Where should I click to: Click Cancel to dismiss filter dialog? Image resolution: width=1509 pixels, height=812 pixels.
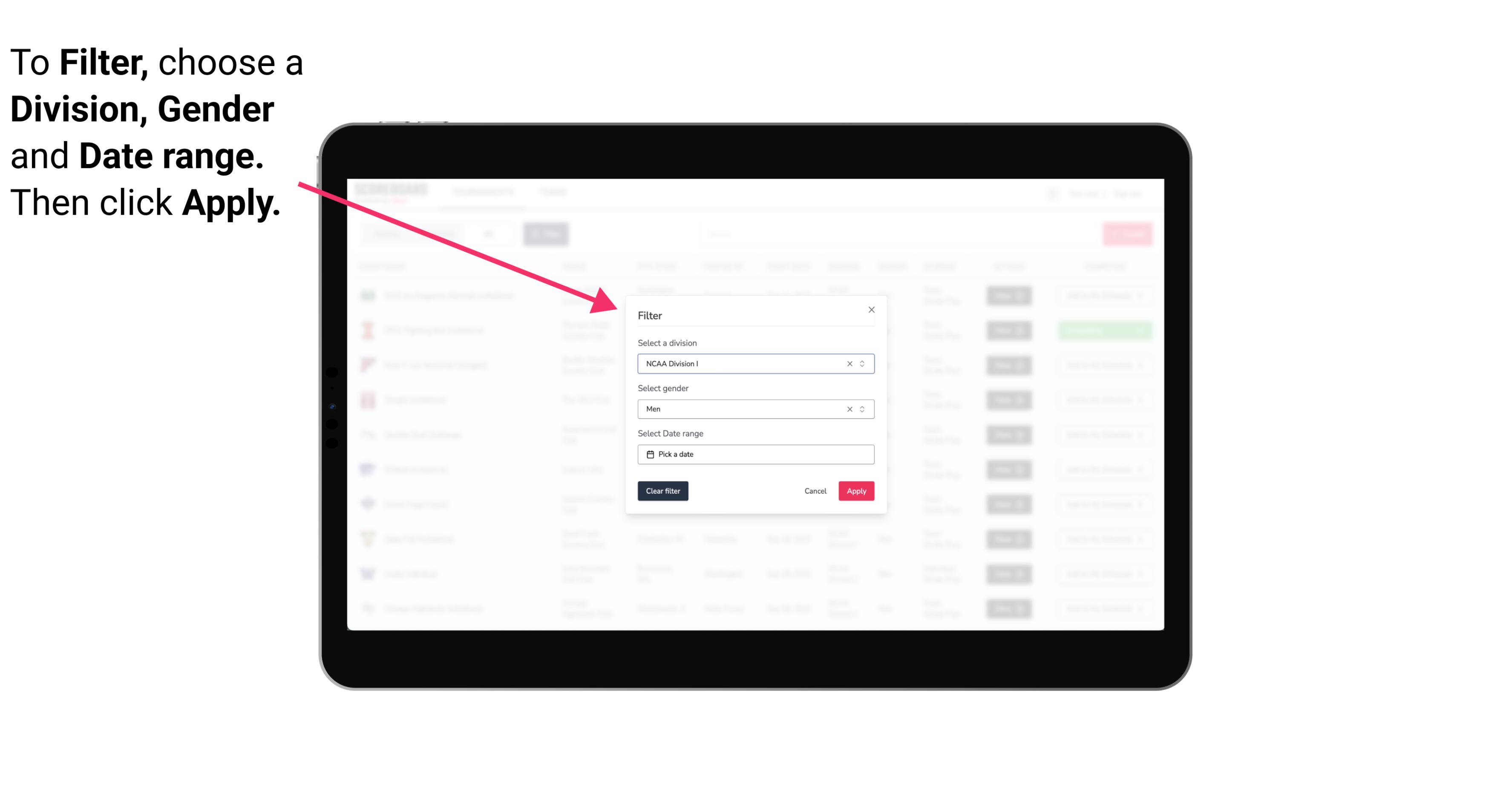tap(816, 491)
